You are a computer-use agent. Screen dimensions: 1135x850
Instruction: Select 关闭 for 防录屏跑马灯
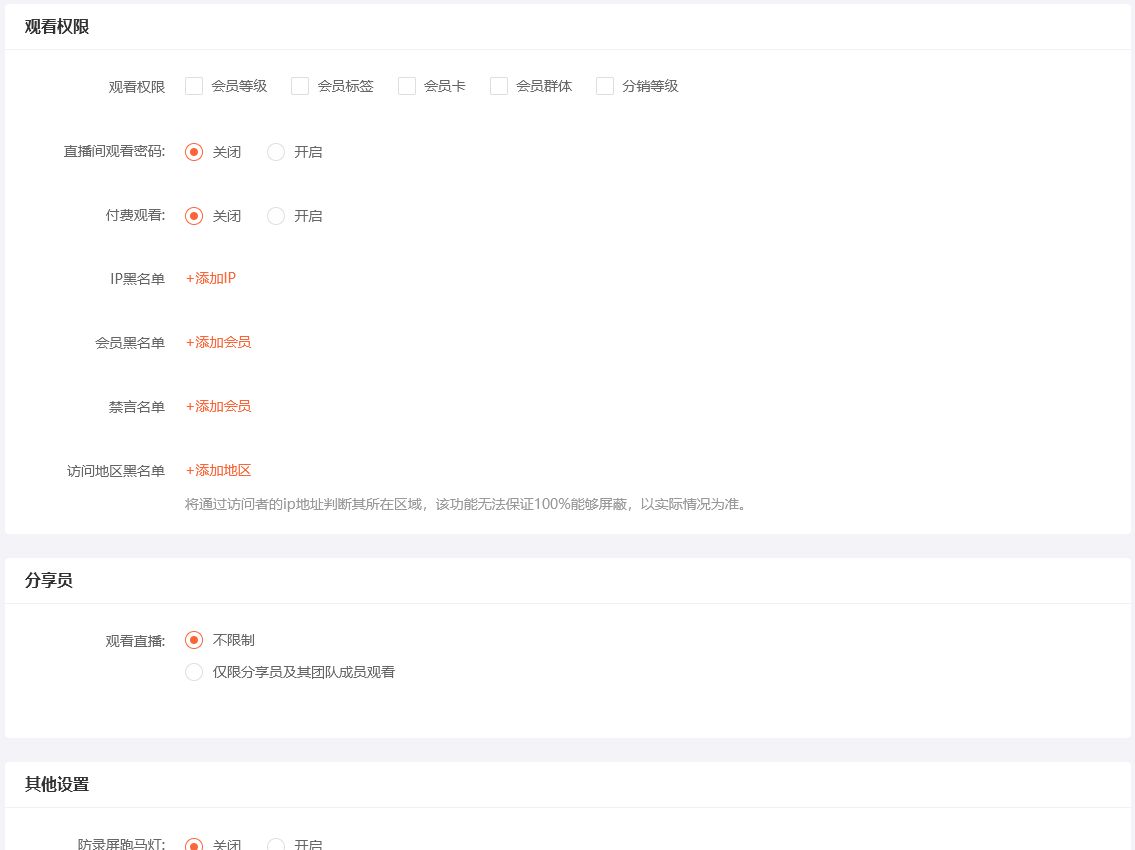coord(194,844)
